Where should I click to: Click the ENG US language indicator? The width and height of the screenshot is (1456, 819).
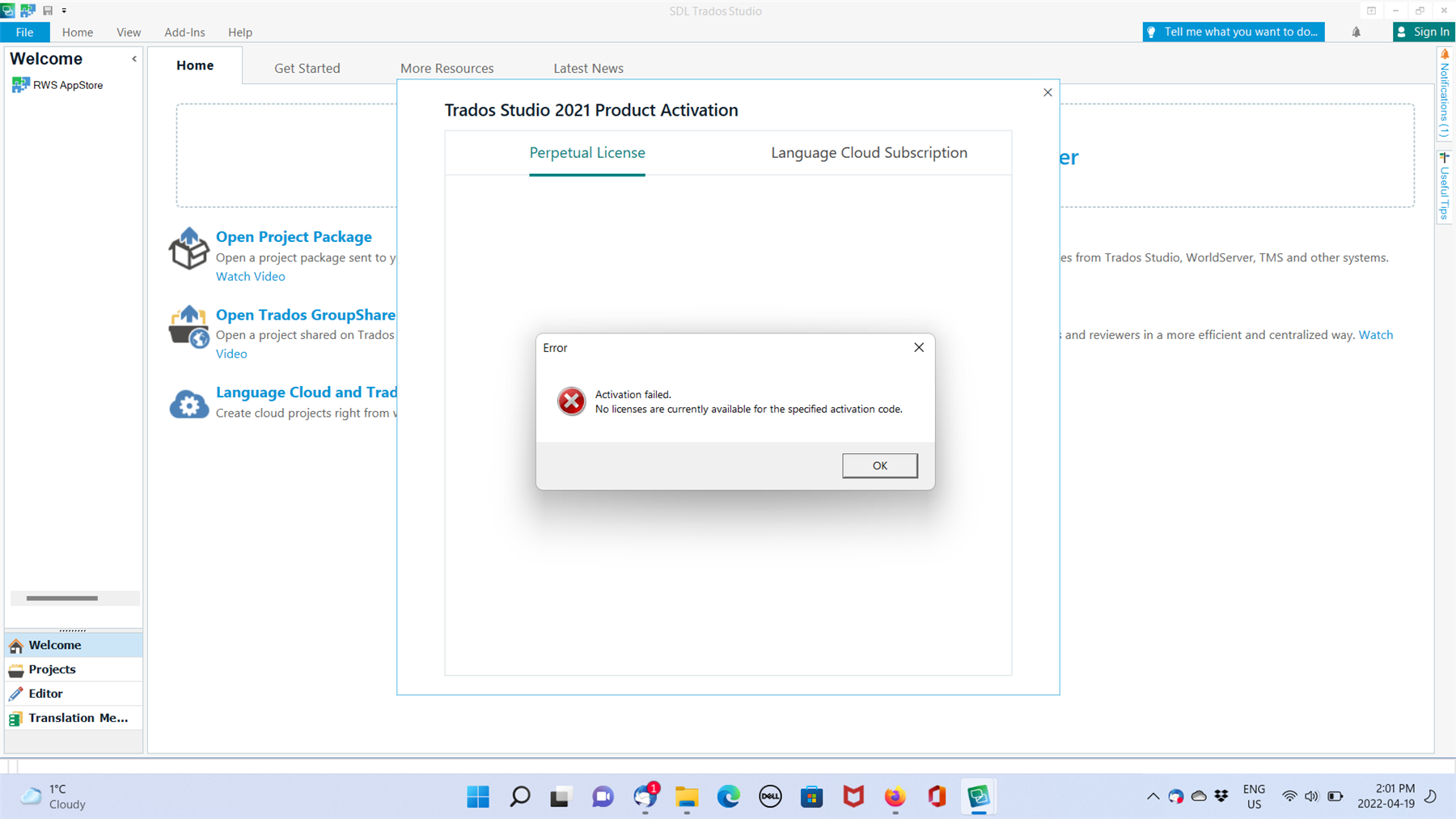coord(1254,796)
